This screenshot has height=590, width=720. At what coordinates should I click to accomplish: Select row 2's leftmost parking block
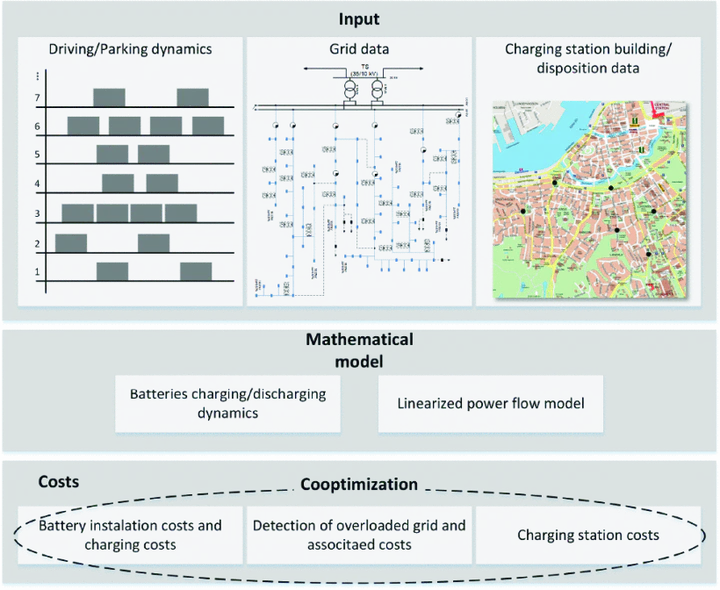pos(71,242)
